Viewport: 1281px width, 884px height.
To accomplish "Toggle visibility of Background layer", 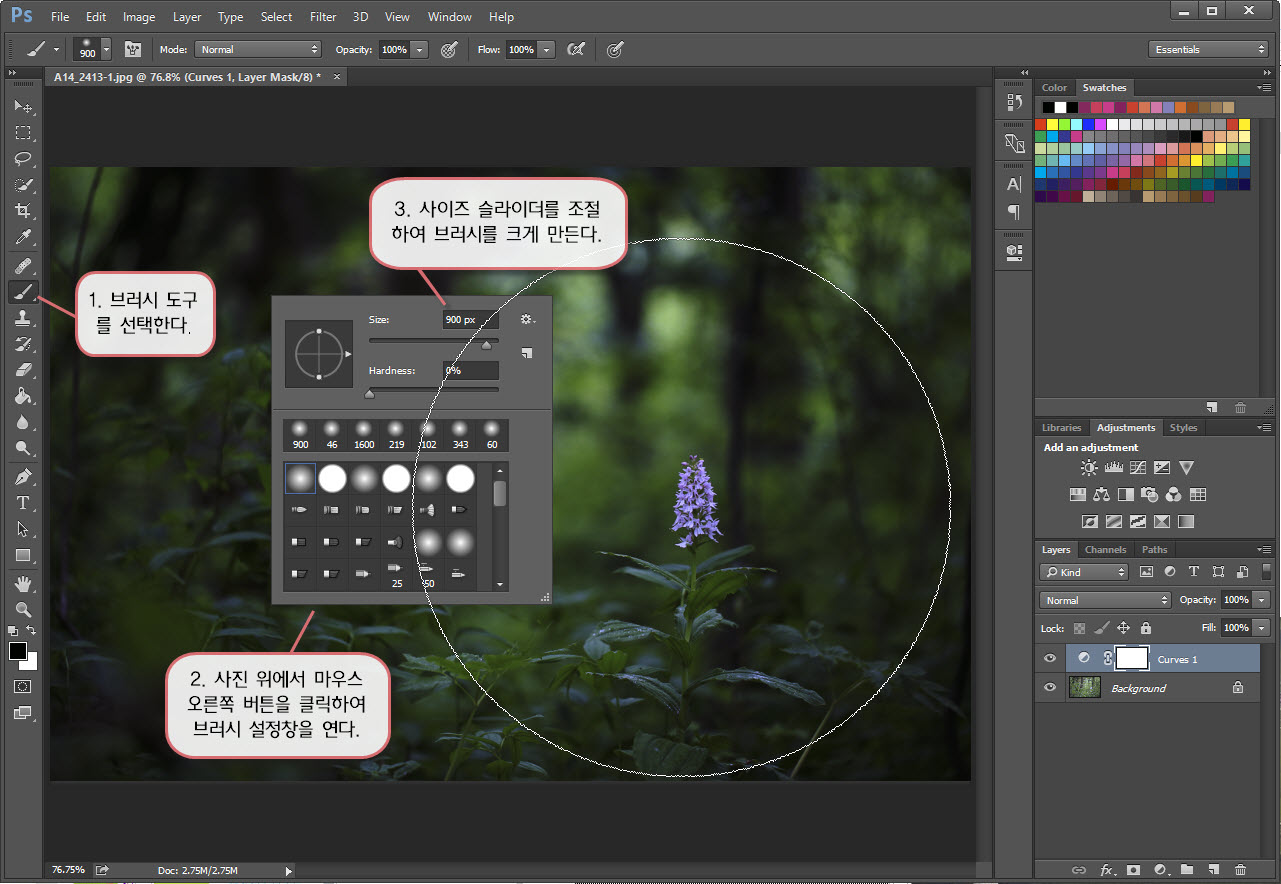I will 1050,688.
